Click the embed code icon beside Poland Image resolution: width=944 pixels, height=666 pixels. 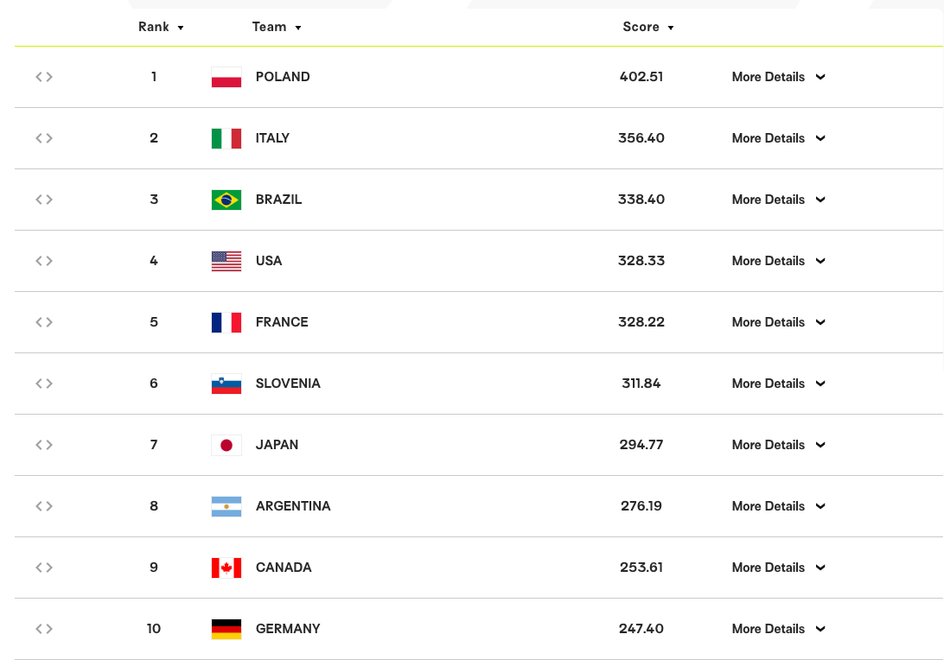44,77
